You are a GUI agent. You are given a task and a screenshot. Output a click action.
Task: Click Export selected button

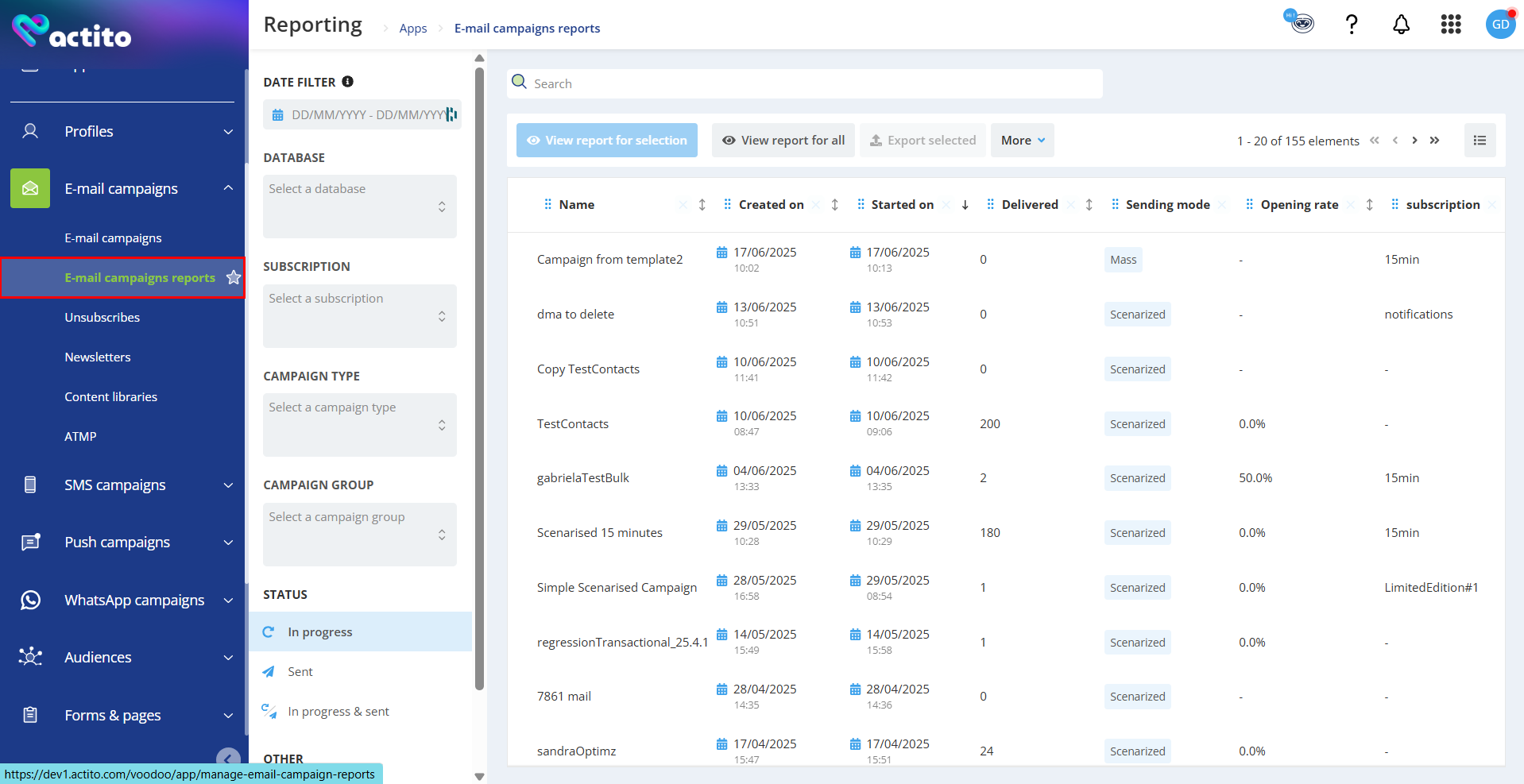point(923,140)
